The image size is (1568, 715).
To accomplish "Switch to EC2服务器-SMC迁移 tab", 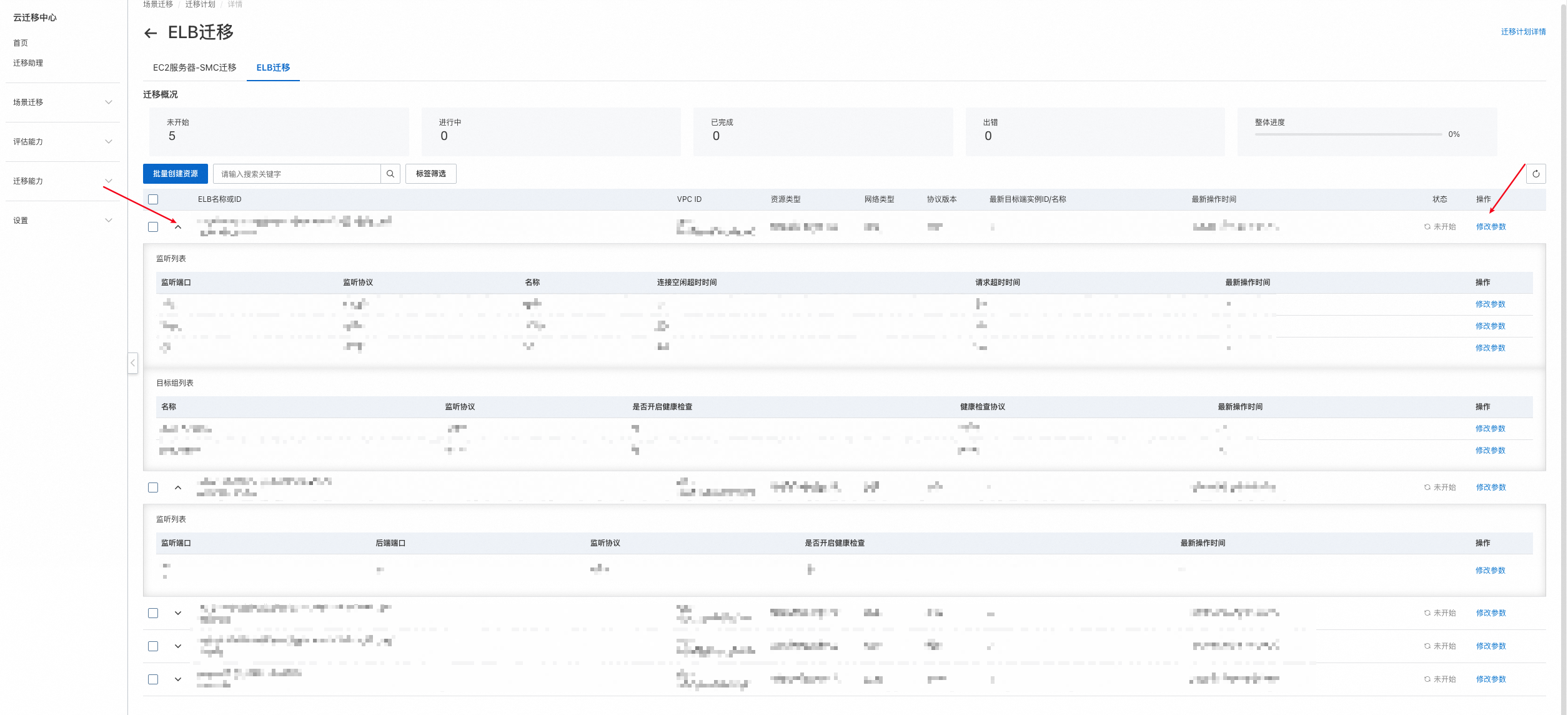I will pyautogui.click(x=194, y=67).
